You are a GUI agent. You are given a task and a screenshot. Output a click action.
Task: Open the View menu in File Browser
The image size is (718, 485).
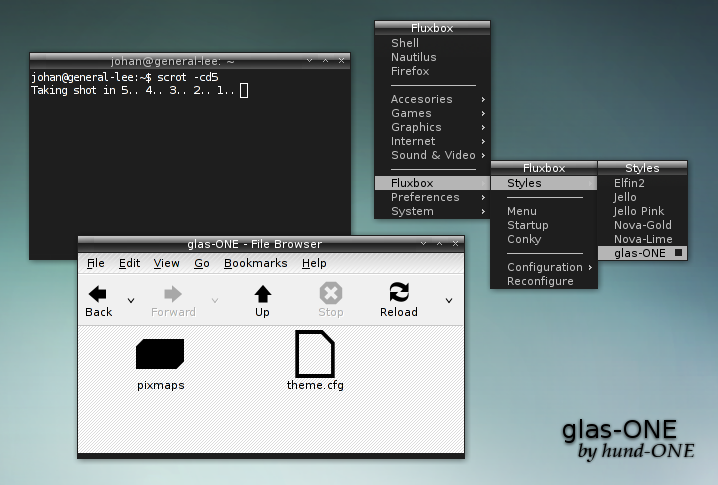166,263
